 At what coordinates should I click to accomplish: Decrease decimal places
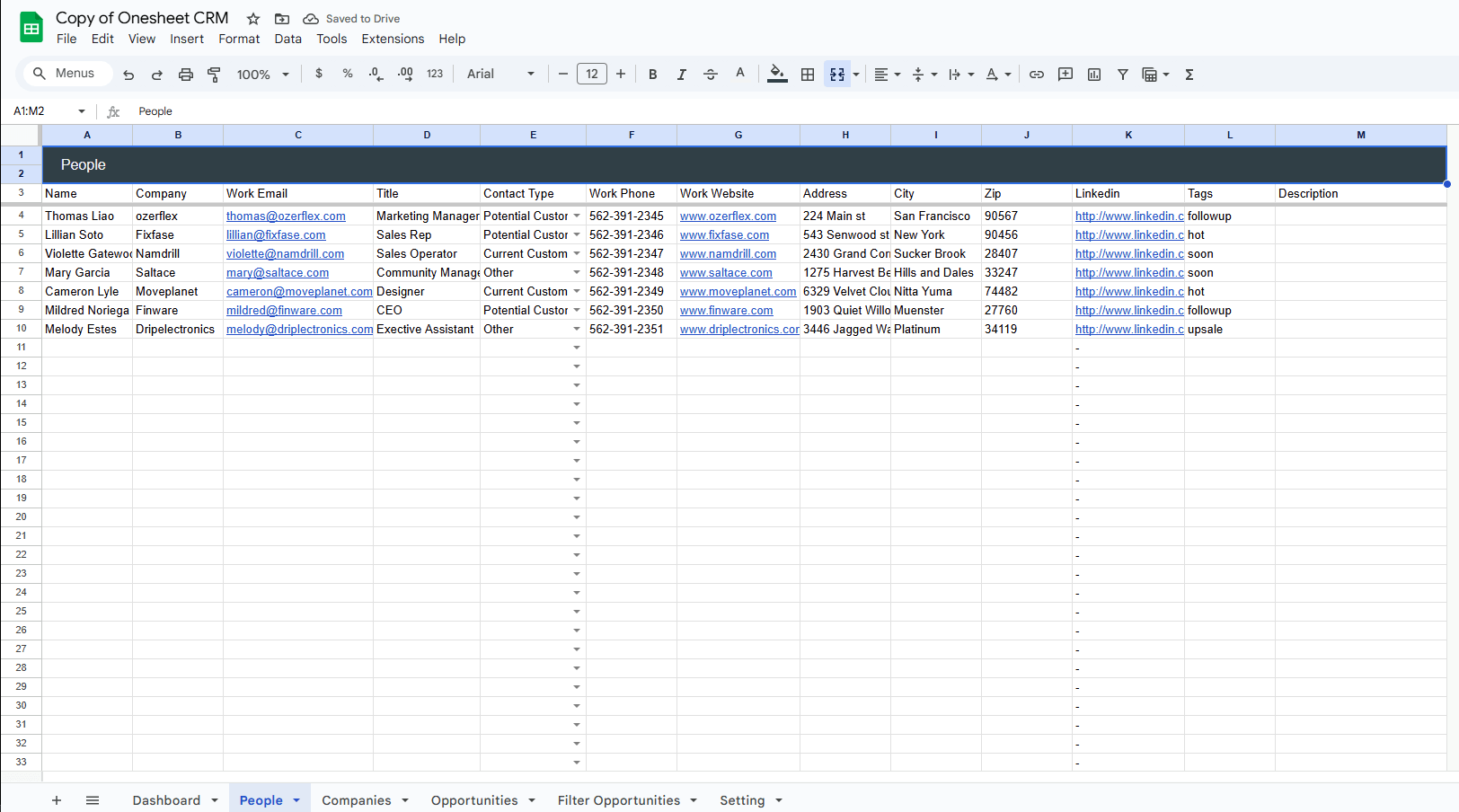pyautogui.click(x=376, y=74)
